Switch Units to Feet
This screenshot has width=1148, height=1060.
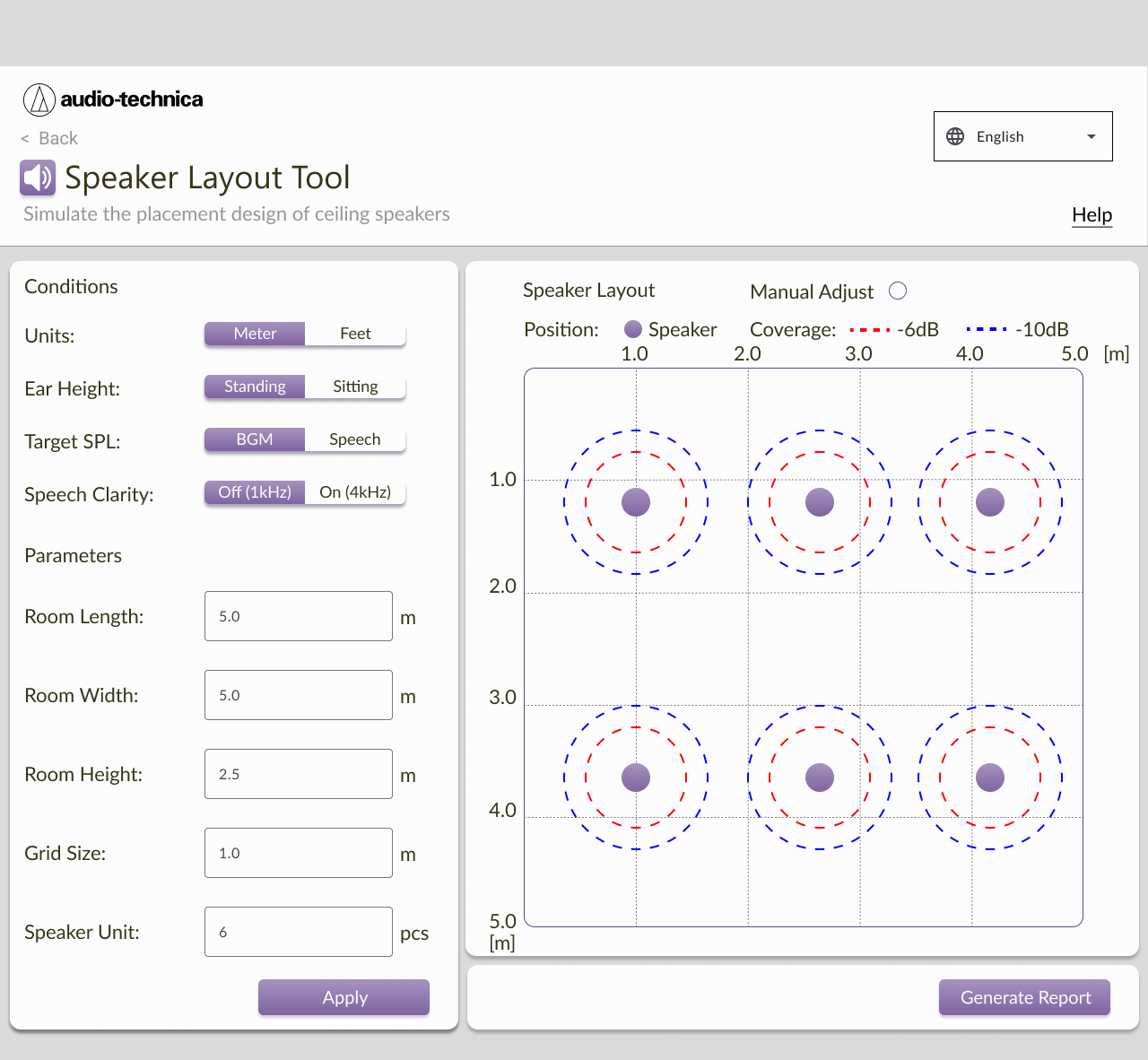point(355,334)
